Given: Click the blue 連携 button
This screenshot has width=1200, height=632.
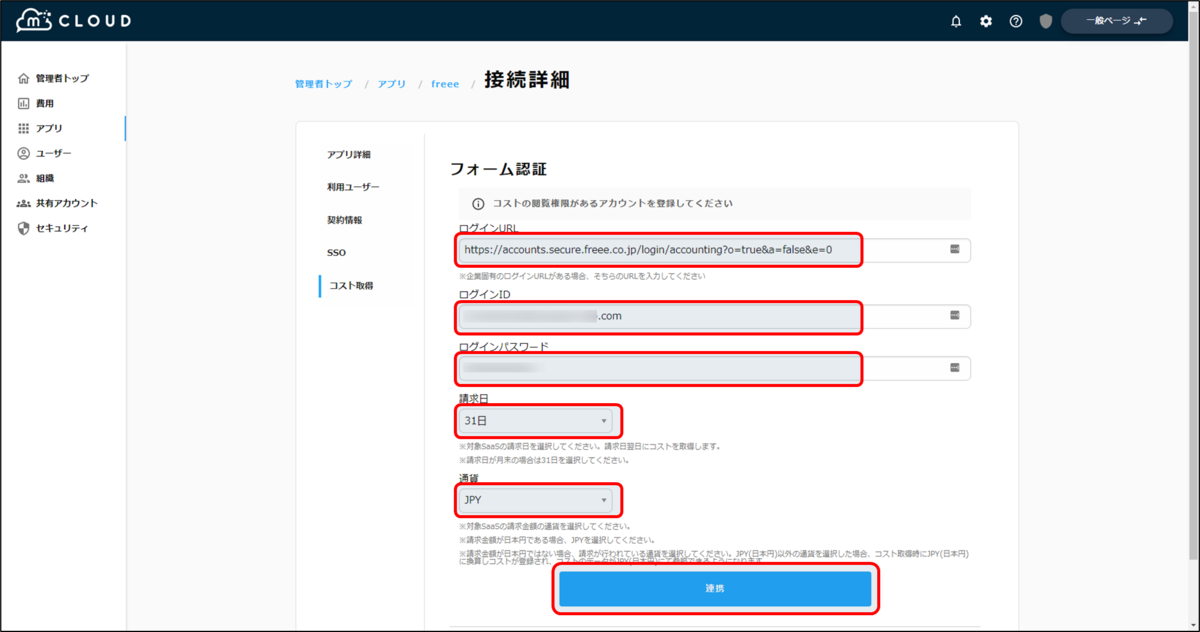Looking at the screenshot, I should point(715,589).
